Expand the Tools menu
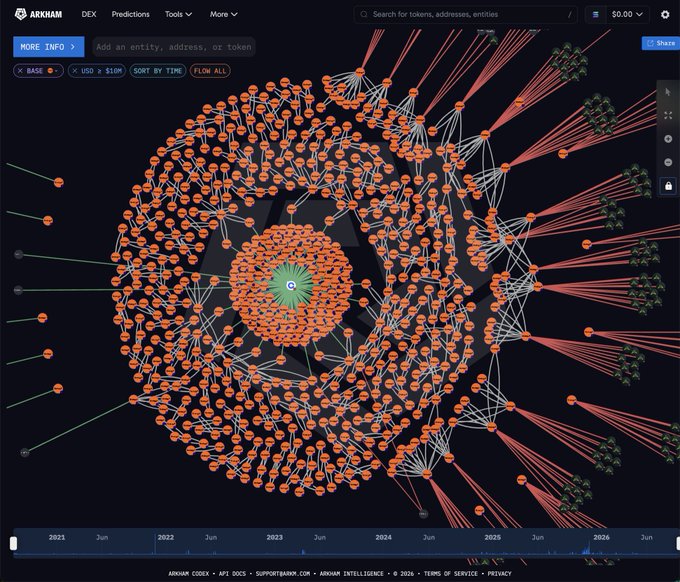This screenshot has height=582, width=680. point(178,14)
